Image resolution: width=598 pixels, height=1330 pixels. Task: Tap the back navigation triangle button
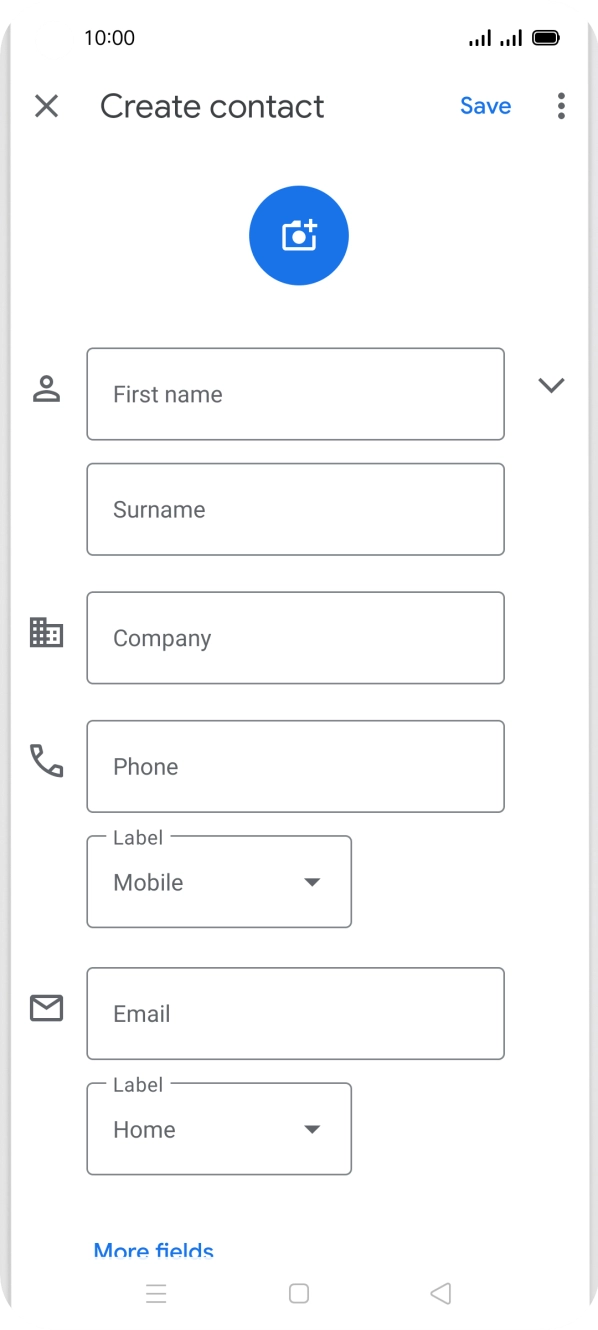440,1293
